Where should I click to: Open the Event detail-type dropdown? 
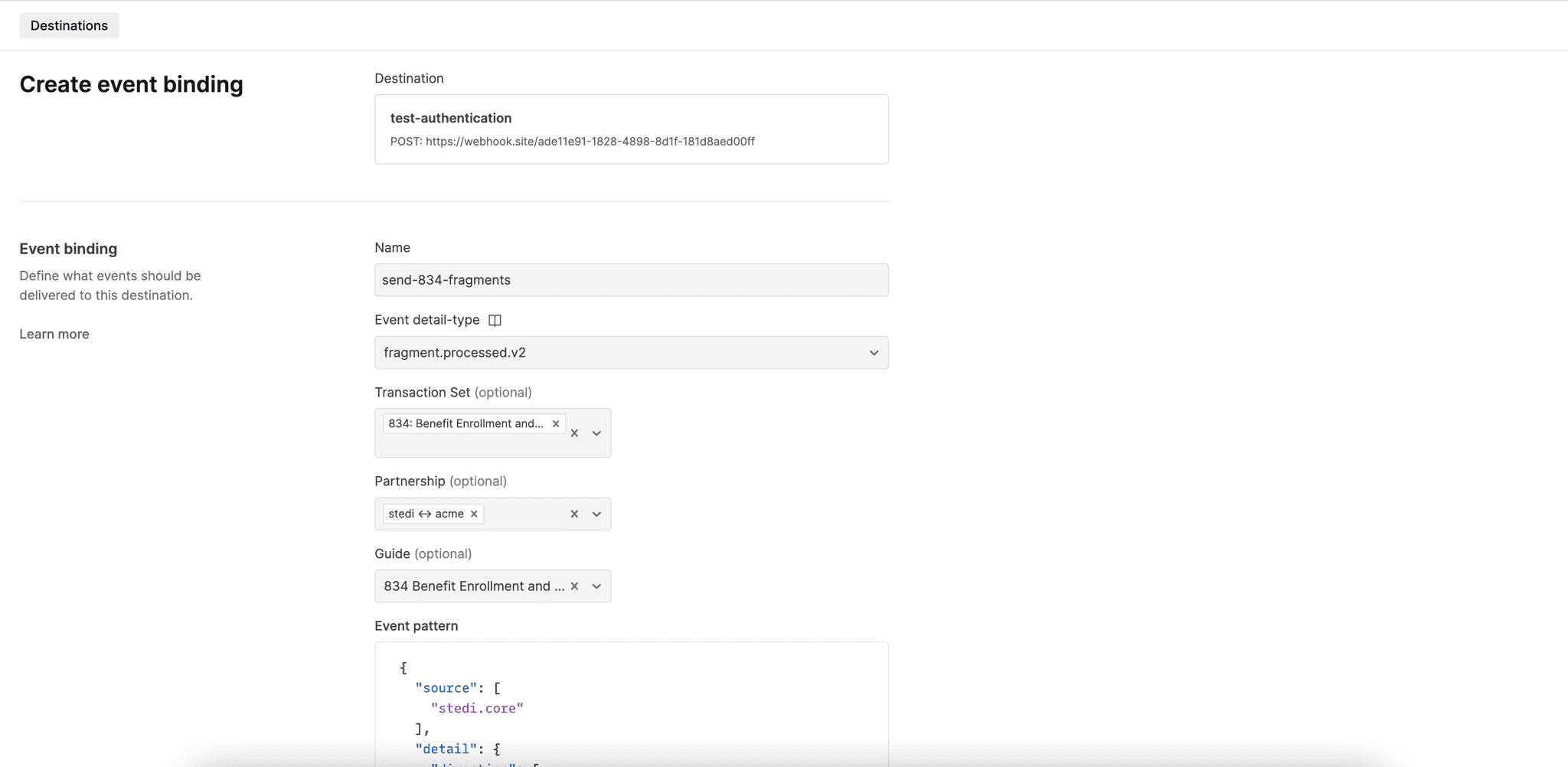[x=874, y=353]
